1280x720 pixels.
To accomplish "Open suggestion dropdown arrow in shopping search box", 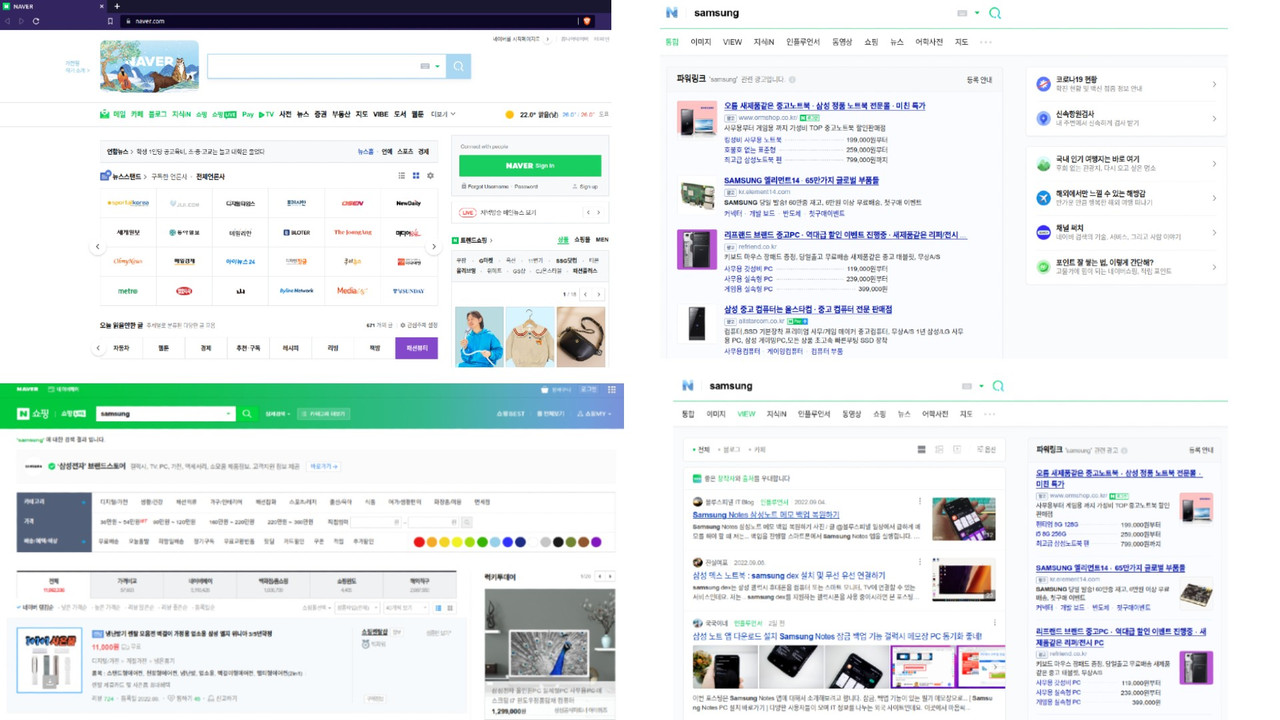I will (229, 413).
